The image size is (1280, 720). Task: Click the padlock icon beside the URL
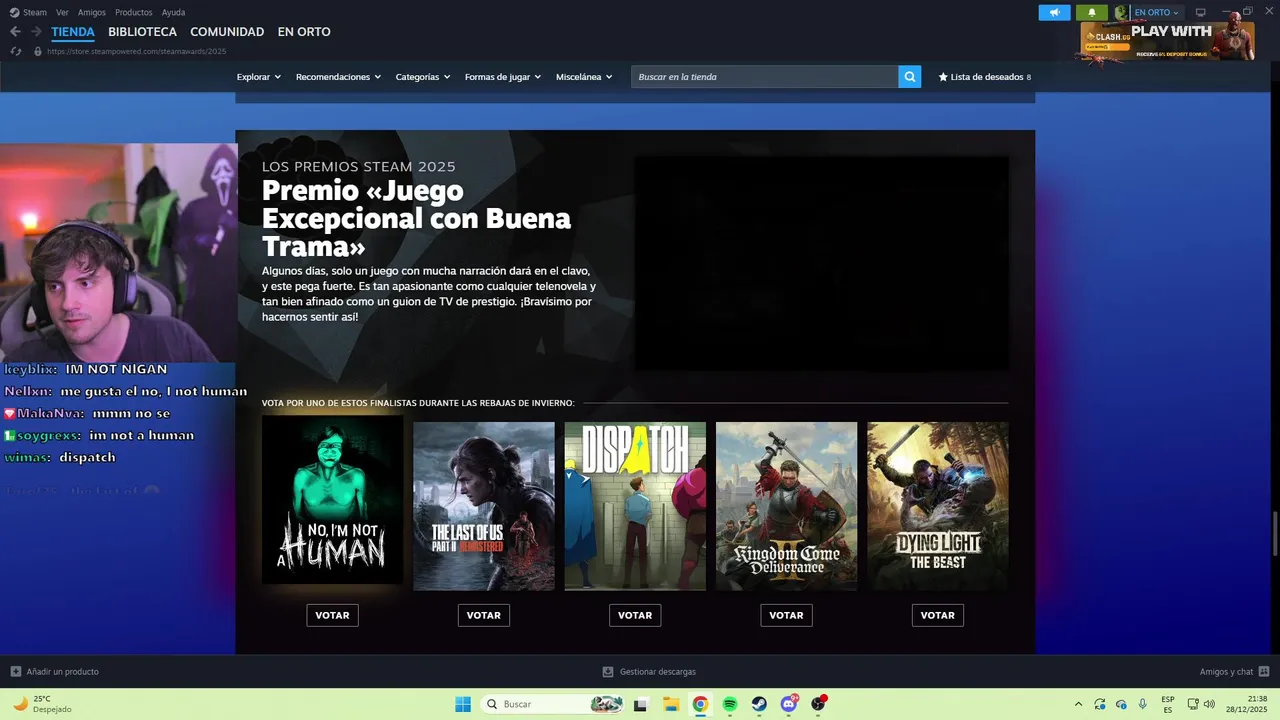point(38,51)
